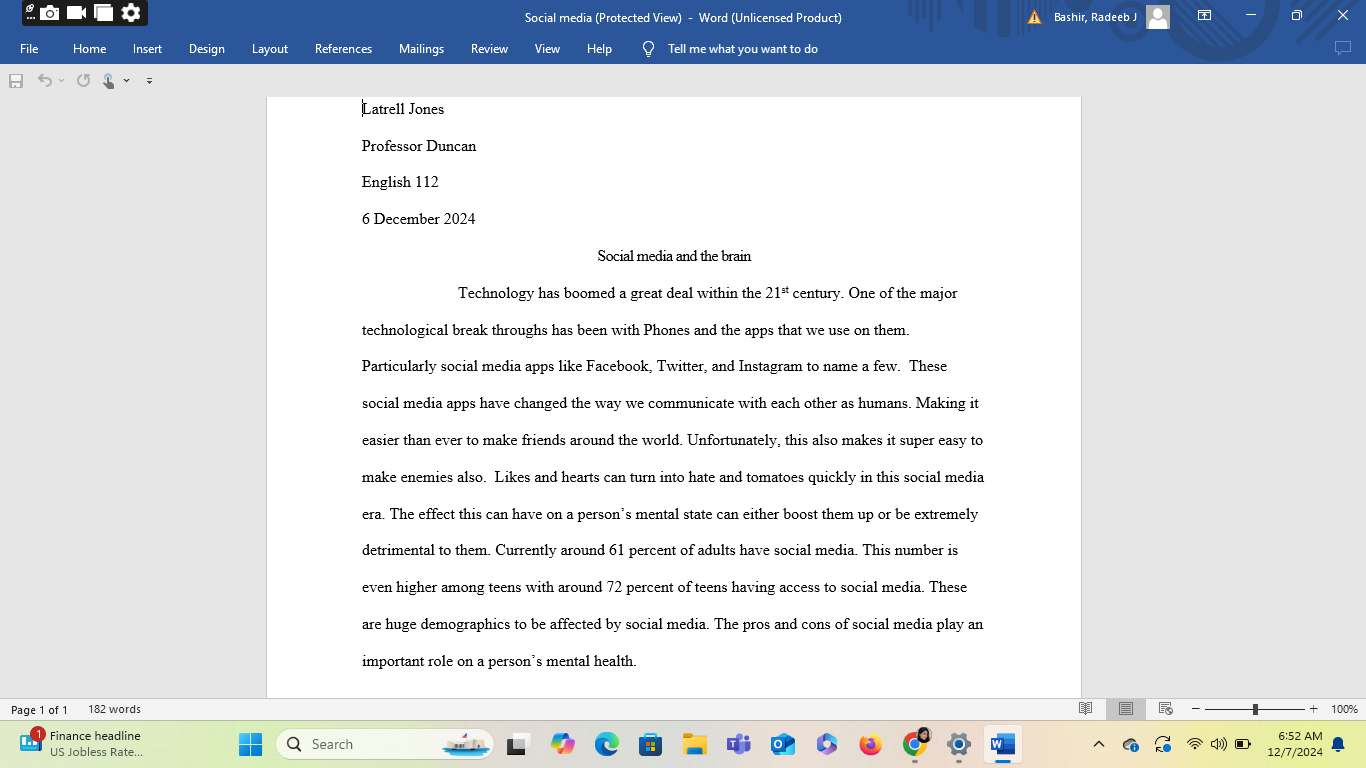The width and height of the screenshot is (1366, 768).
Task: Activate Touch/Mouse Mode icon
Action: [x=108, y=81]
